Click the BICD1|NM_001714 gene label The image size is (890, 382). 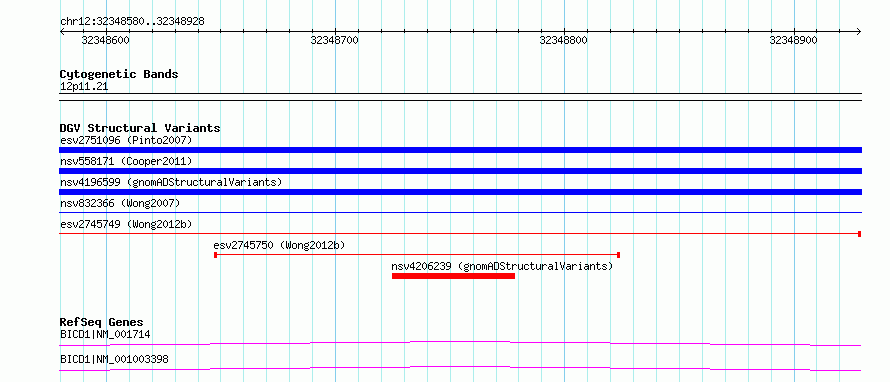(105, 334)
